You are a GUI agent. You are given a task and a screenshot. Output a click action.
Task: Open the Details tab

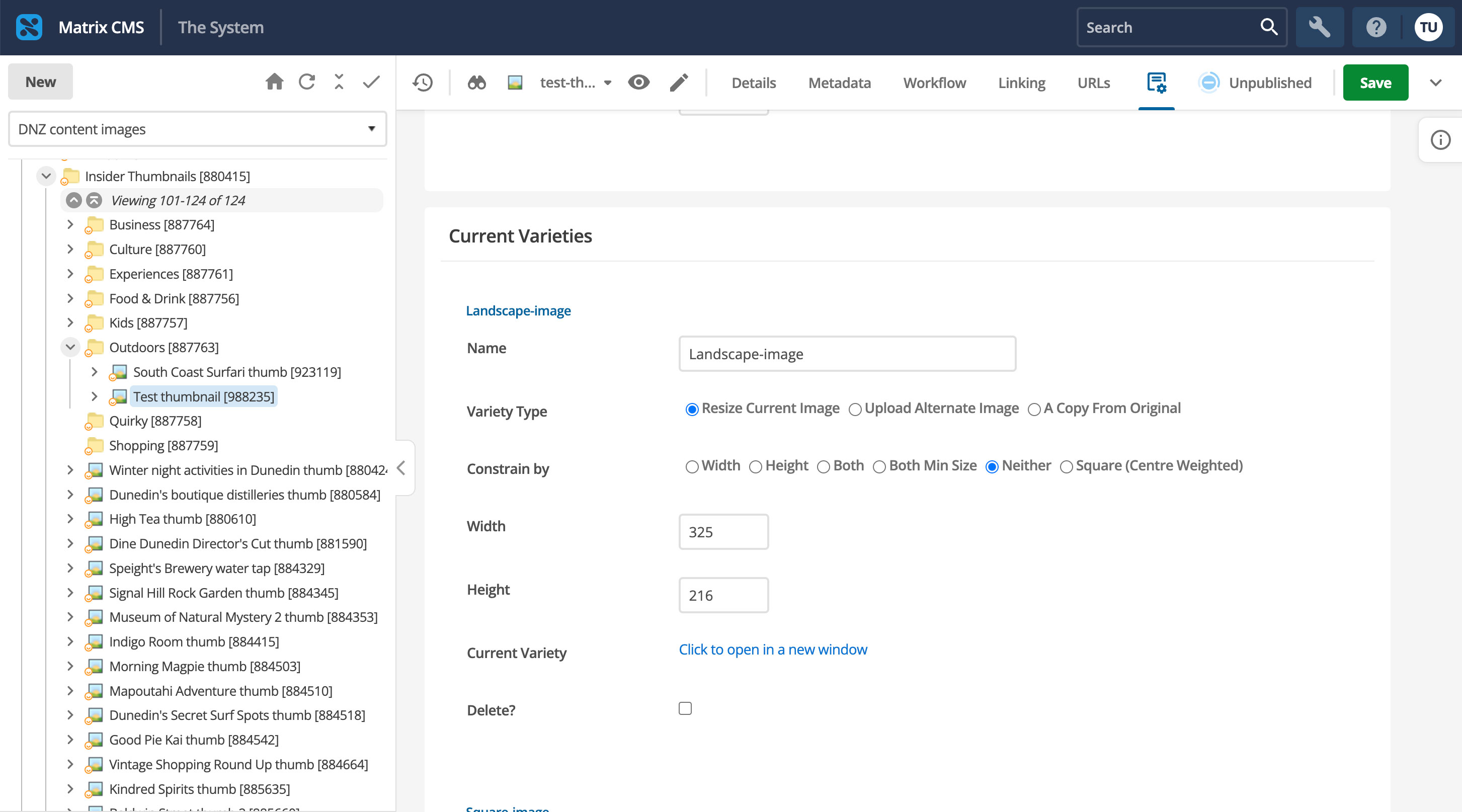(754, 83)
